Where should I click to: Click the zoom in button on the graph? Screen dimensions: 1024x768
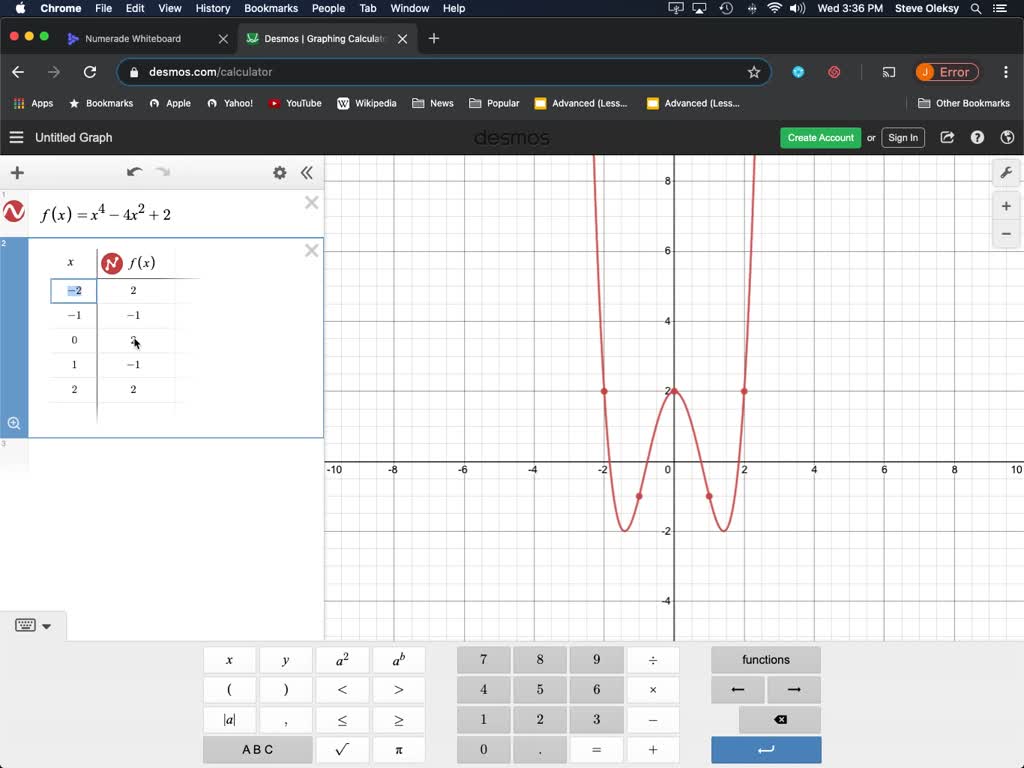pyautogui.click(x=1004, y=206)
